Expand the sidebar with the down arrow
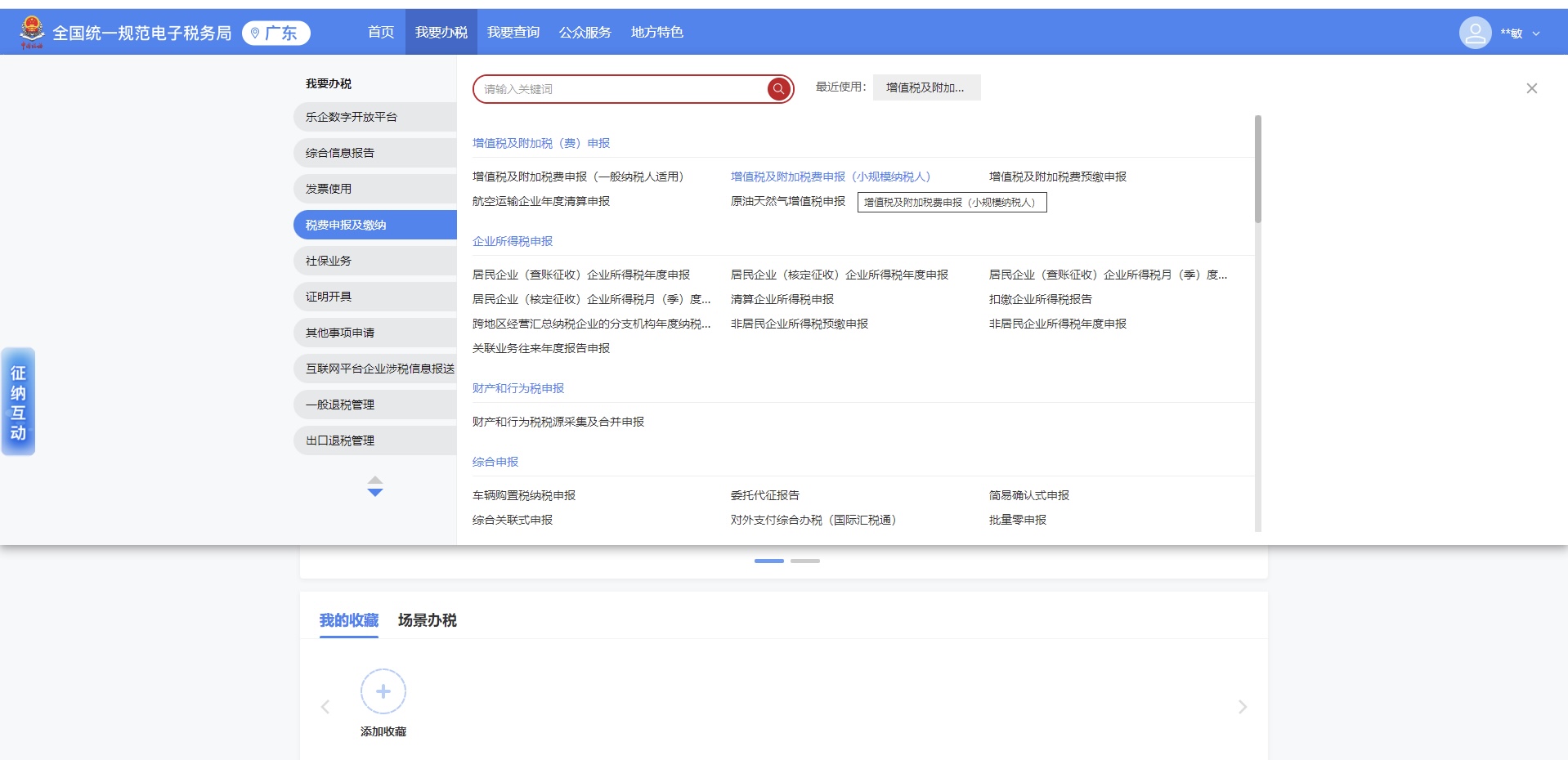 [375, 490]
